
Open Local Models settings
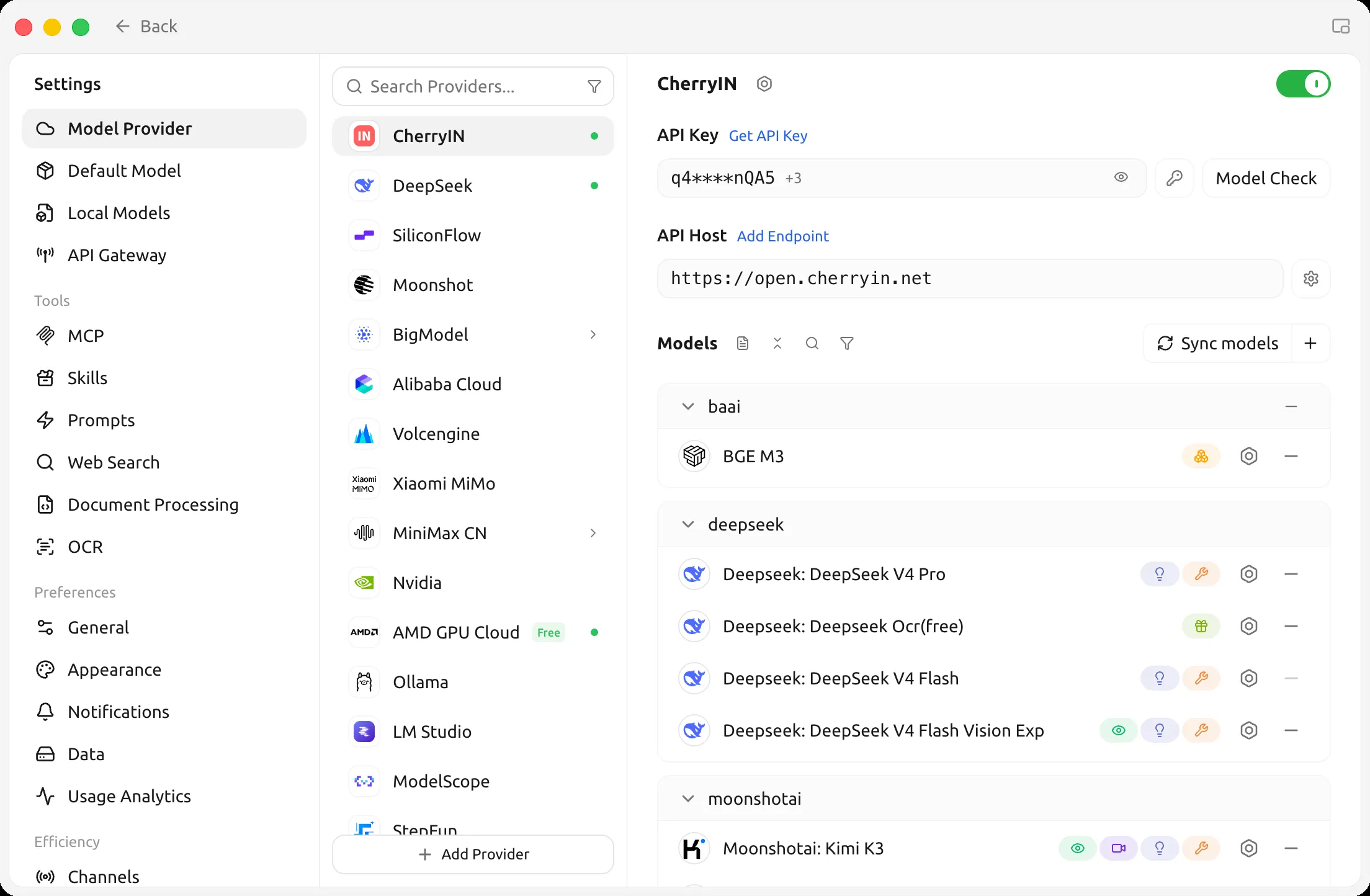[164, 213]
